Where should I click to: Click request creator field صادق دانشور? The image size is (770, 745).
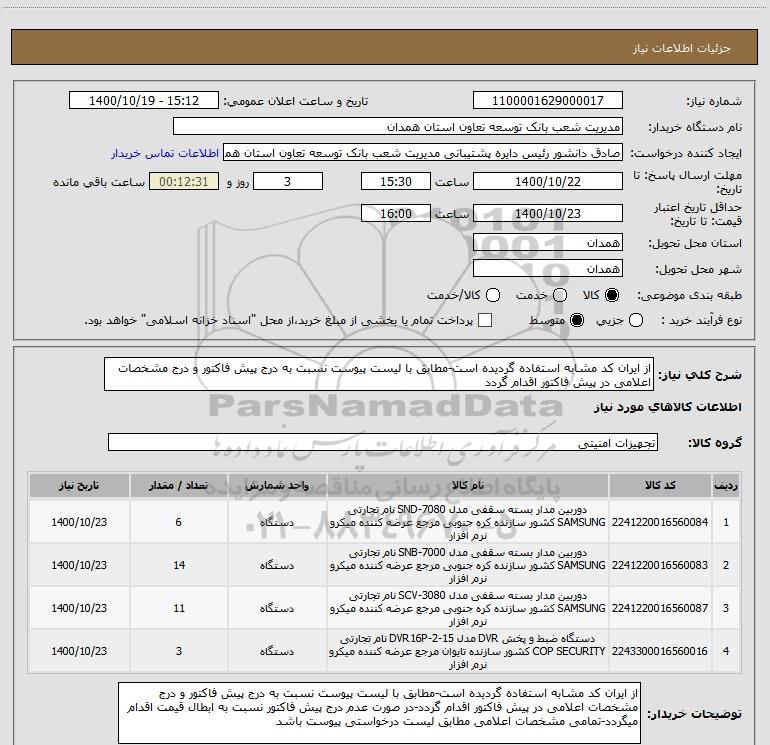423,153
